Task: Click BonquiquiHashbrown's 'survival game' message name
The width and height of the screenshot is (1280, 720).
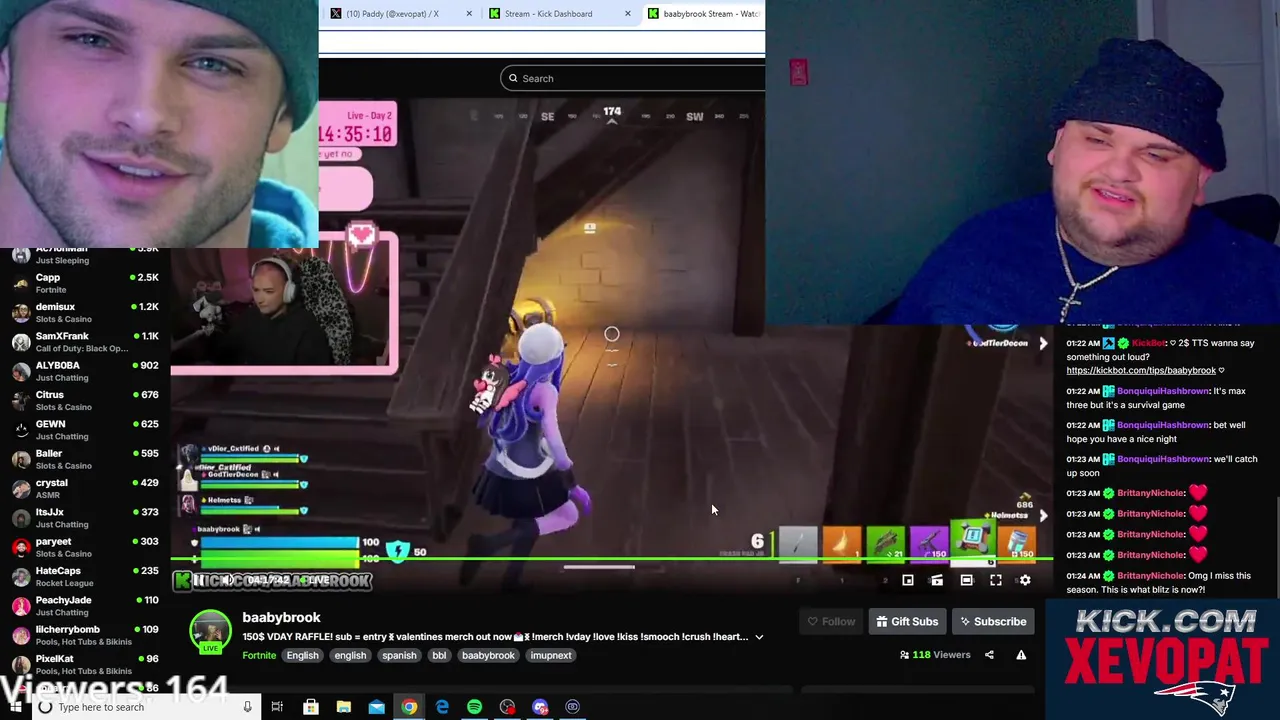Action: click(1163, 391)
